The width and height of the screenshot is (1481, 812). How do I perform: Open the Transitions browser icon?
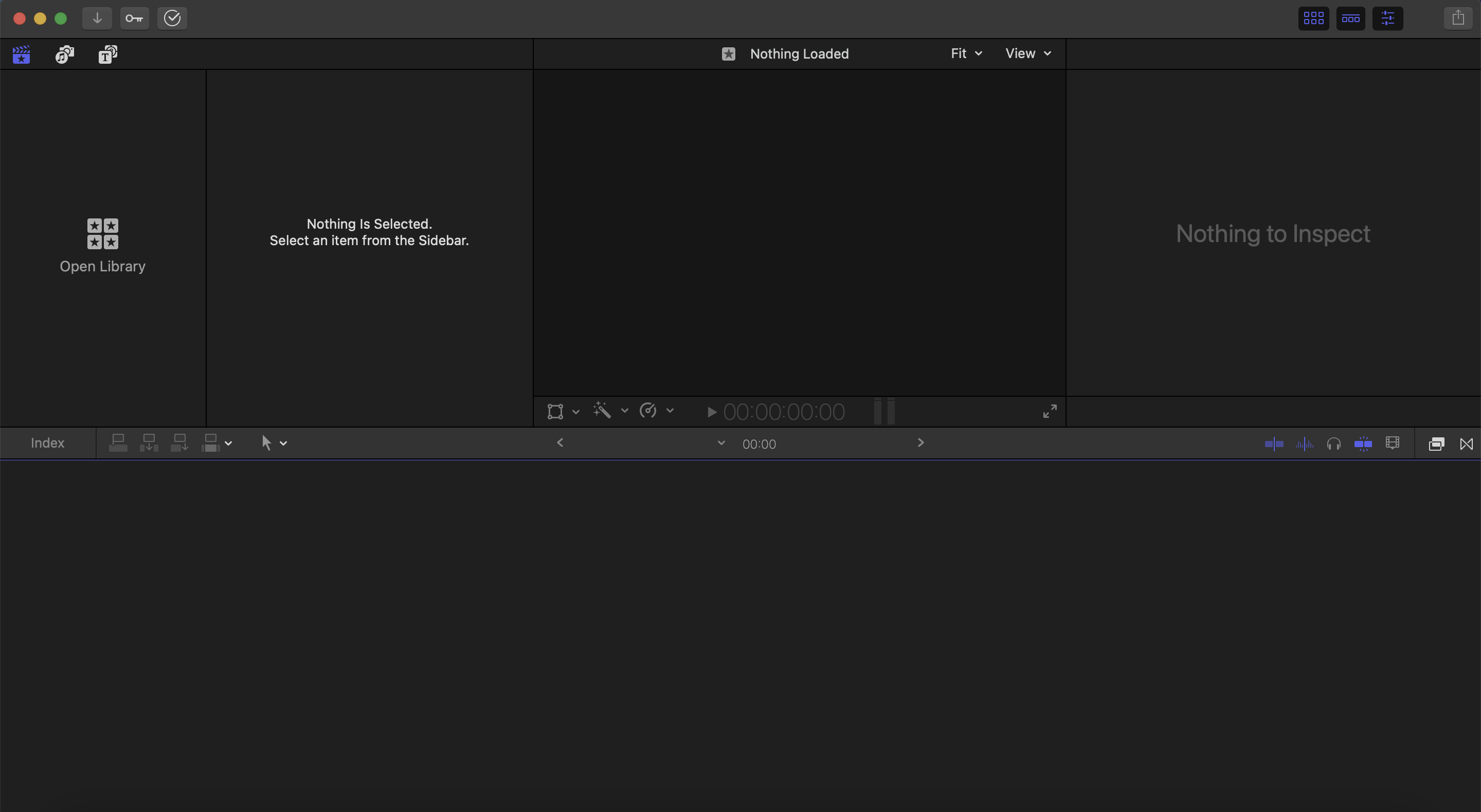[x=1466, y=444]
